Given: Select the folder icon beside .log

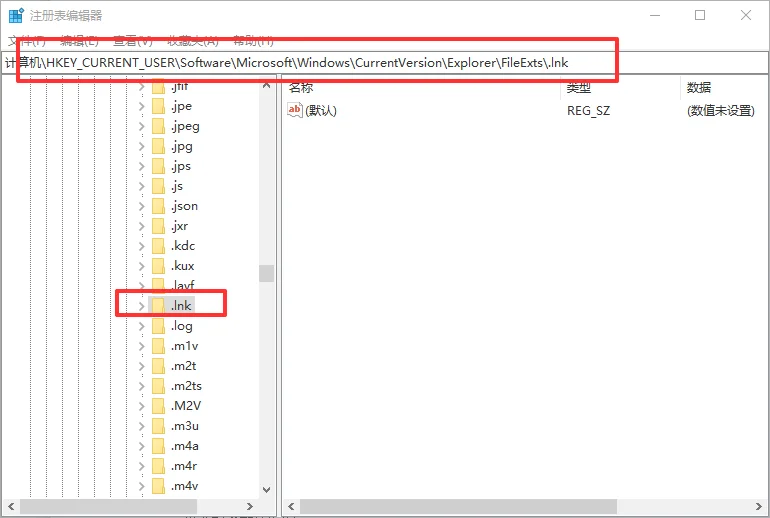Looking at the screenshot, I should [x=158, y=326].
